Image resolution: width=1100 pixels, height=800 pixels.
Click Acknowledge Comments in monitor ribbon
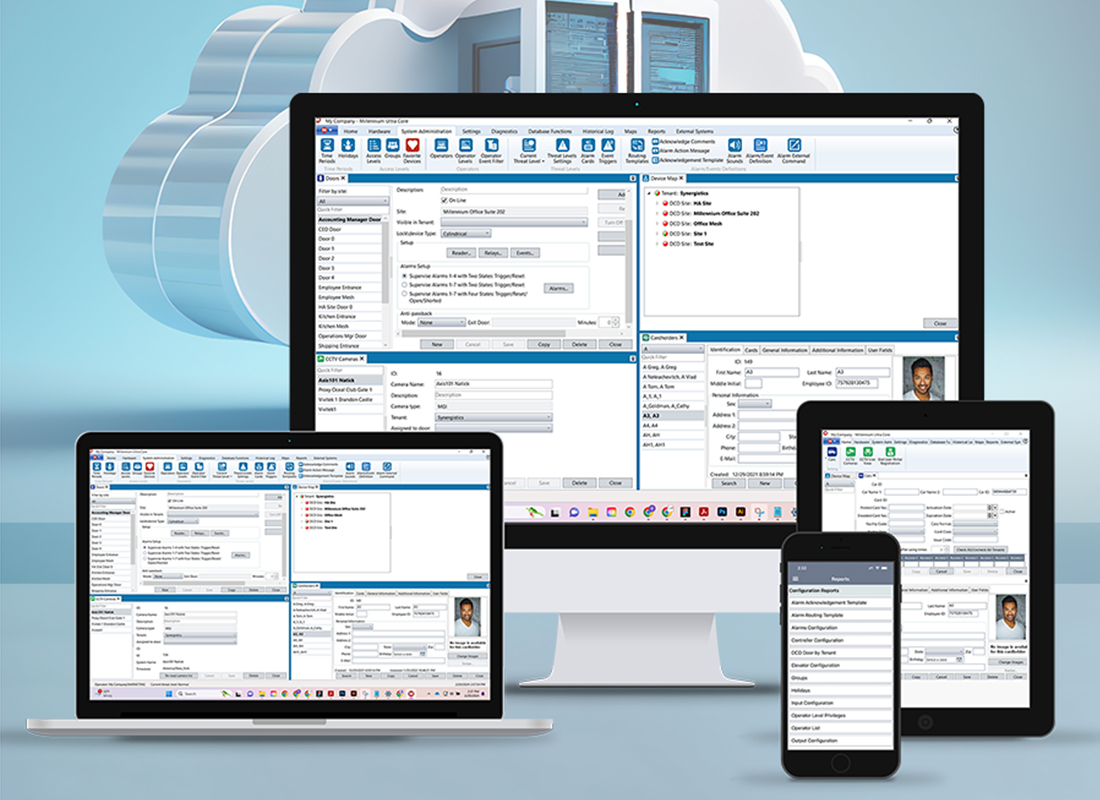[x=683, y=142]
